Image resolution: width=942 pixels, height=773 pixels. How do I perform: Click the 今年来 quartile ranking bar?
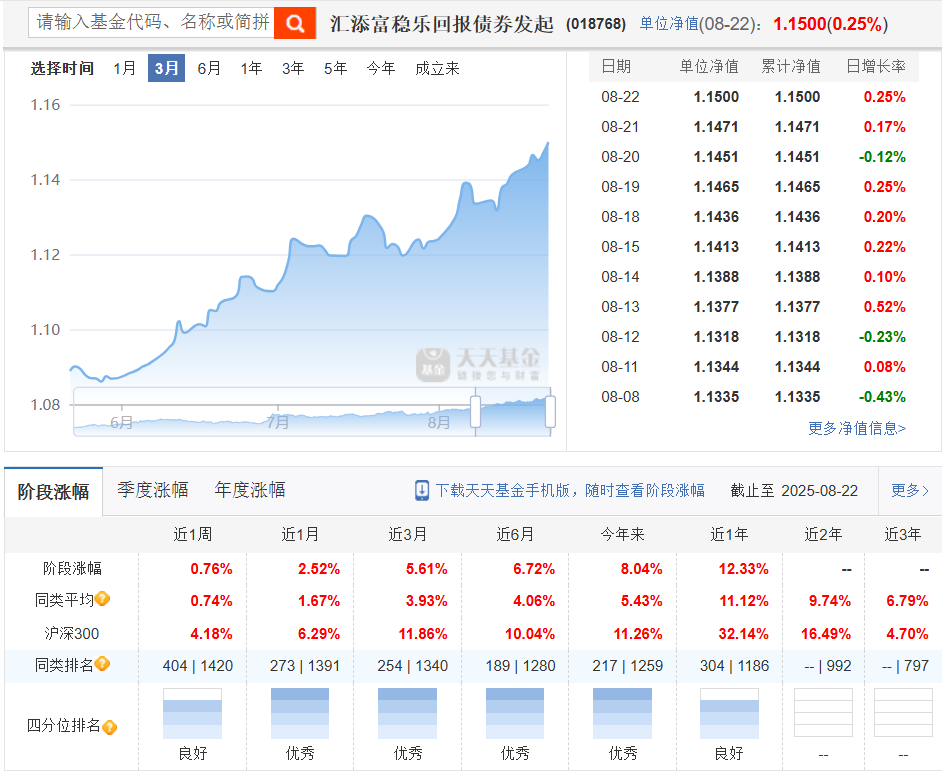point(622,714)
